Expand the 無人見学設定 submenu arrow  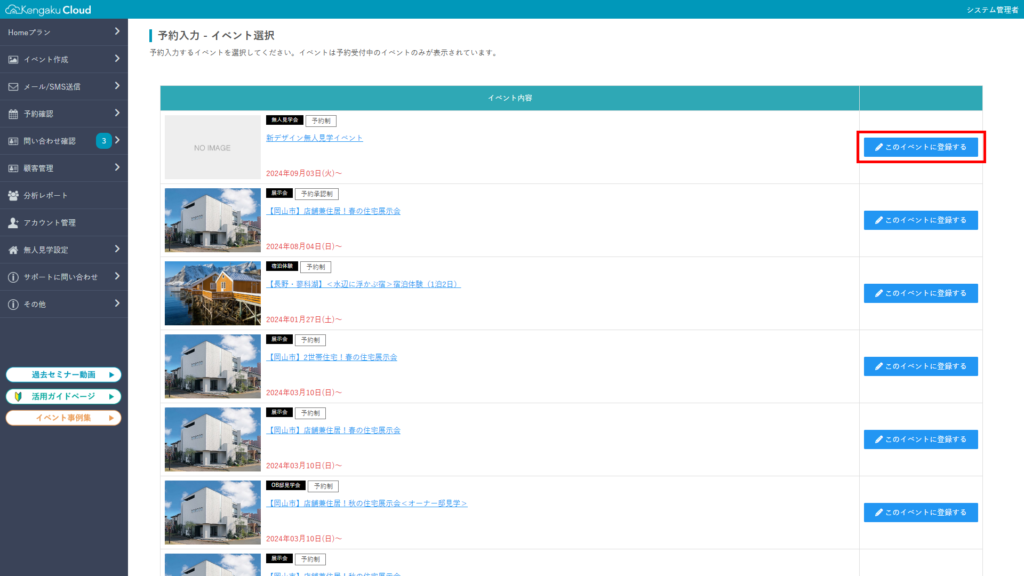[117, 249]
